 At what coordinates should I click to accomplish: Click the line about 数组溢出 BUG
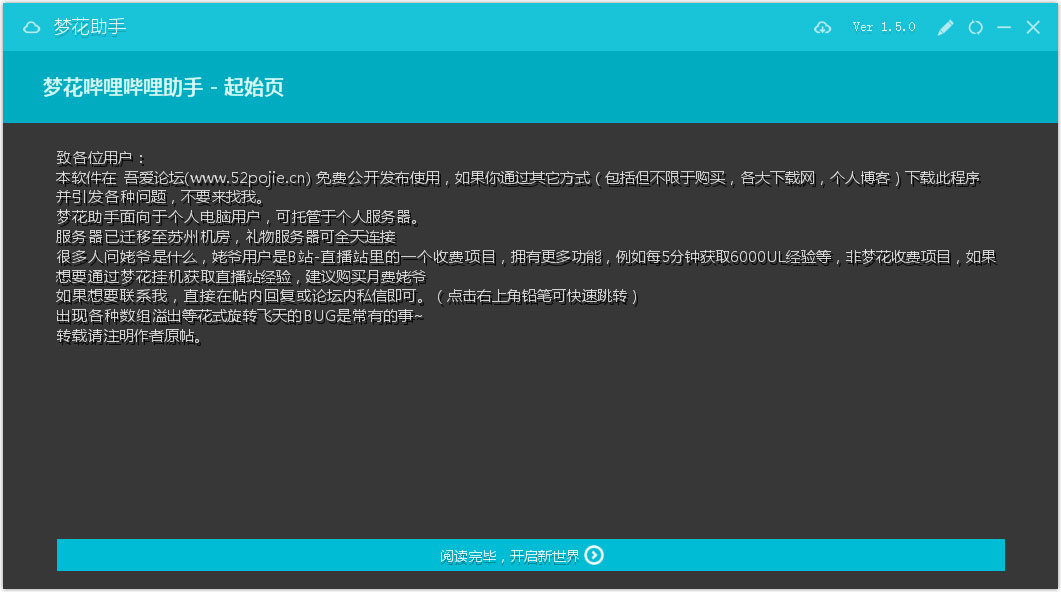tap(240, 316)
